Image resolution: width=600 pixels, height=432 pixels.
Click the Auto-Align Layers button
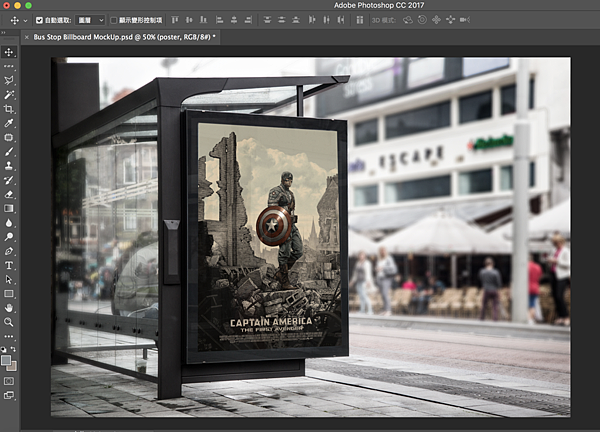point(360,20)
